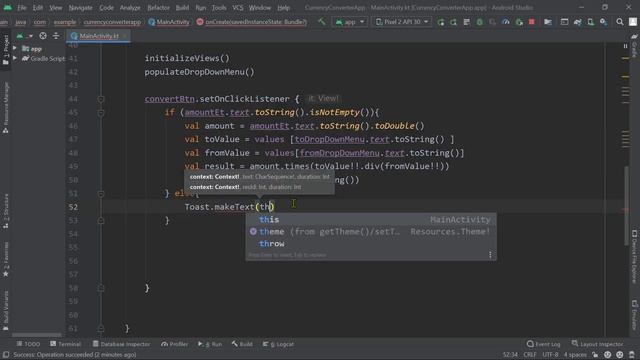Click the Collapse All icon in Project panel
This screenshot has height=360, width=640.
click(x=56, y=36)
